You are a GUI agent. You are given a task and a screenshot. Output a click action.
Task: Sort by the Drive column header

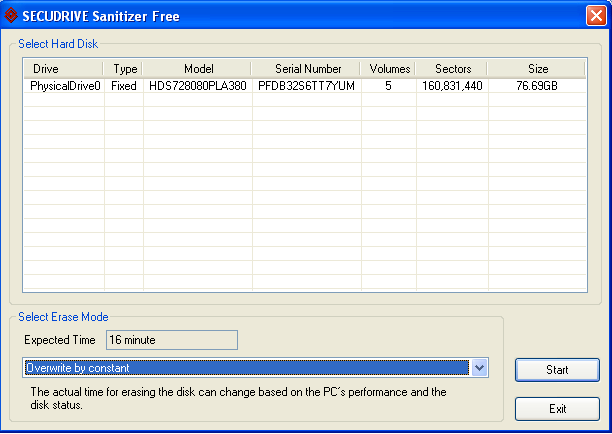coord(64,69)
